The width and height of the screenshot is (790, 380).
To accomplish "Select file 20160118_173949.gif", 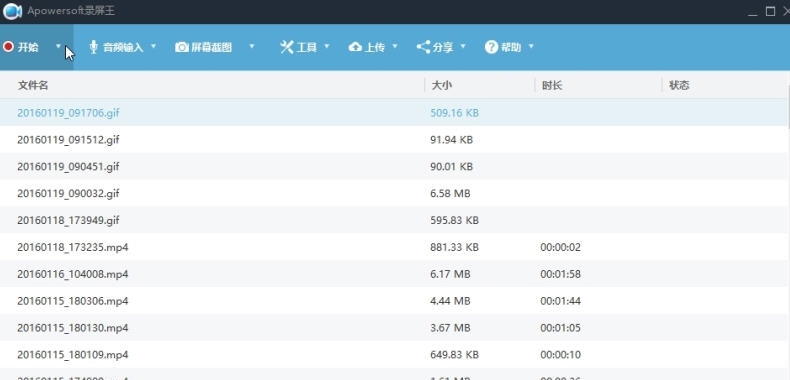I will point(68,220).
